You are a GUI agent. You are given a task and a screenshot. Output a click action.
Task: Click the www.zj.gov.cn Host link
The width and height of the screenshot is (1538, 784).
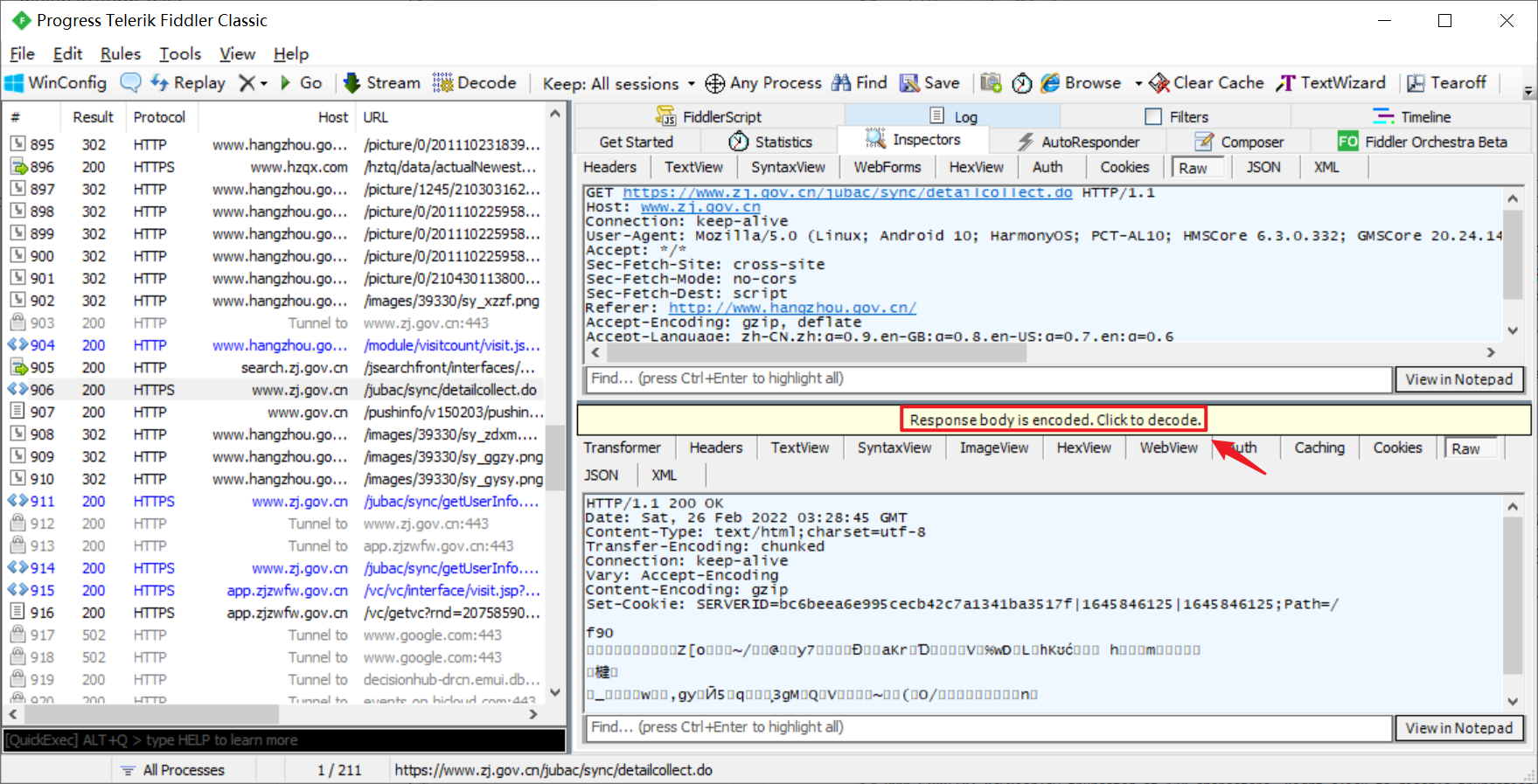click(700, 207)
